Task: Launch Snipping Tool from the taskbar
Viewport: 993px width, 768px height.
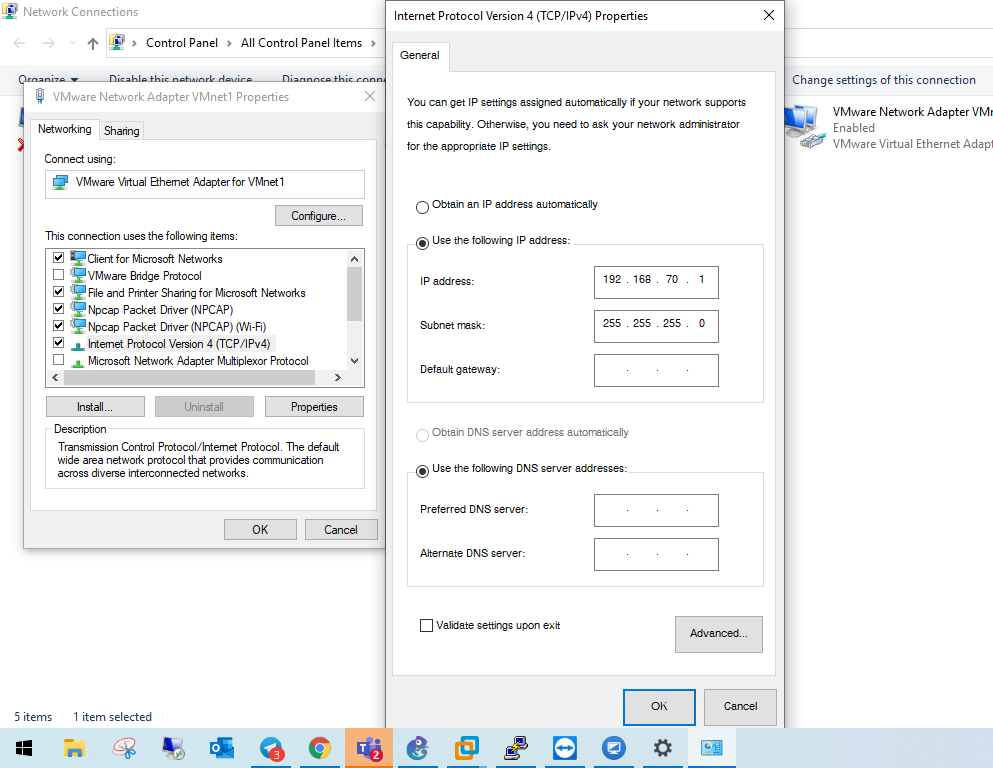Action: pos(125,748)
